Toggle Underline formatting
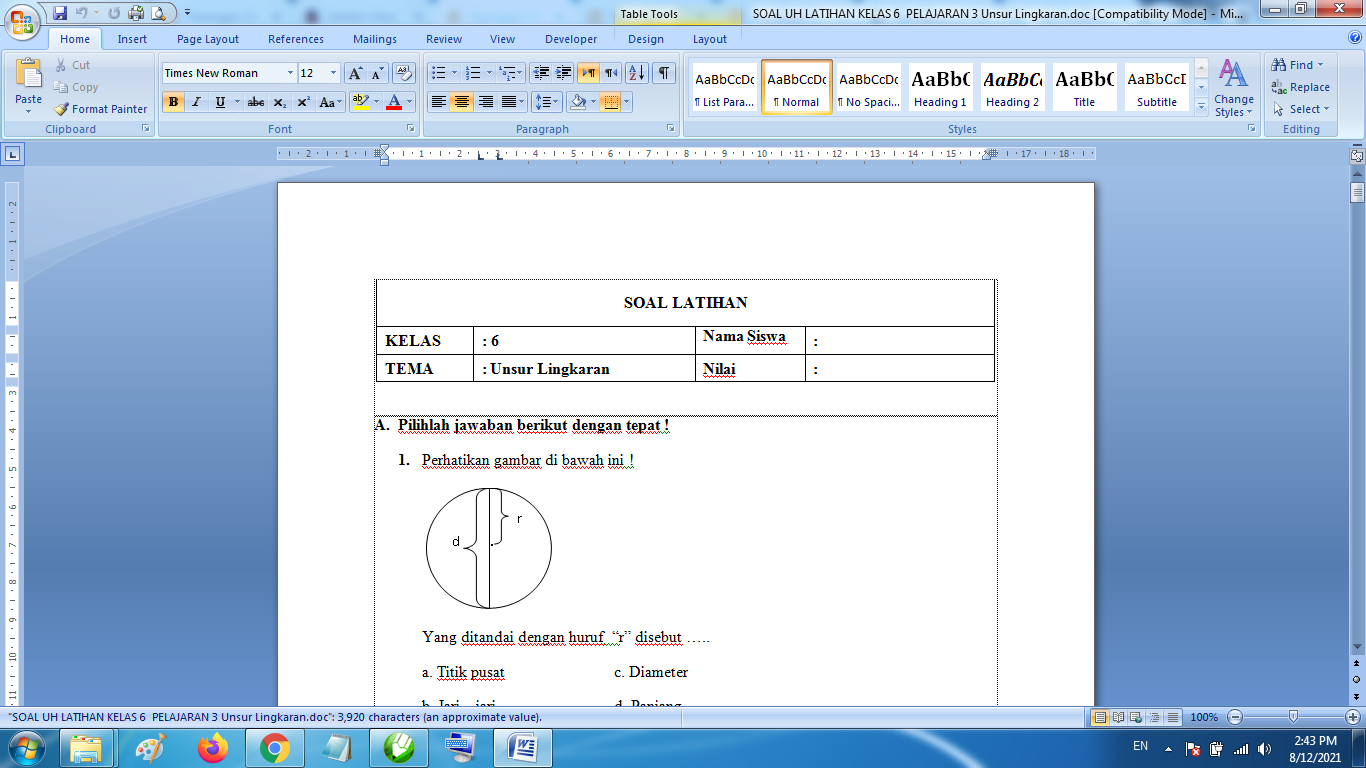 click(x=220, y=102)
